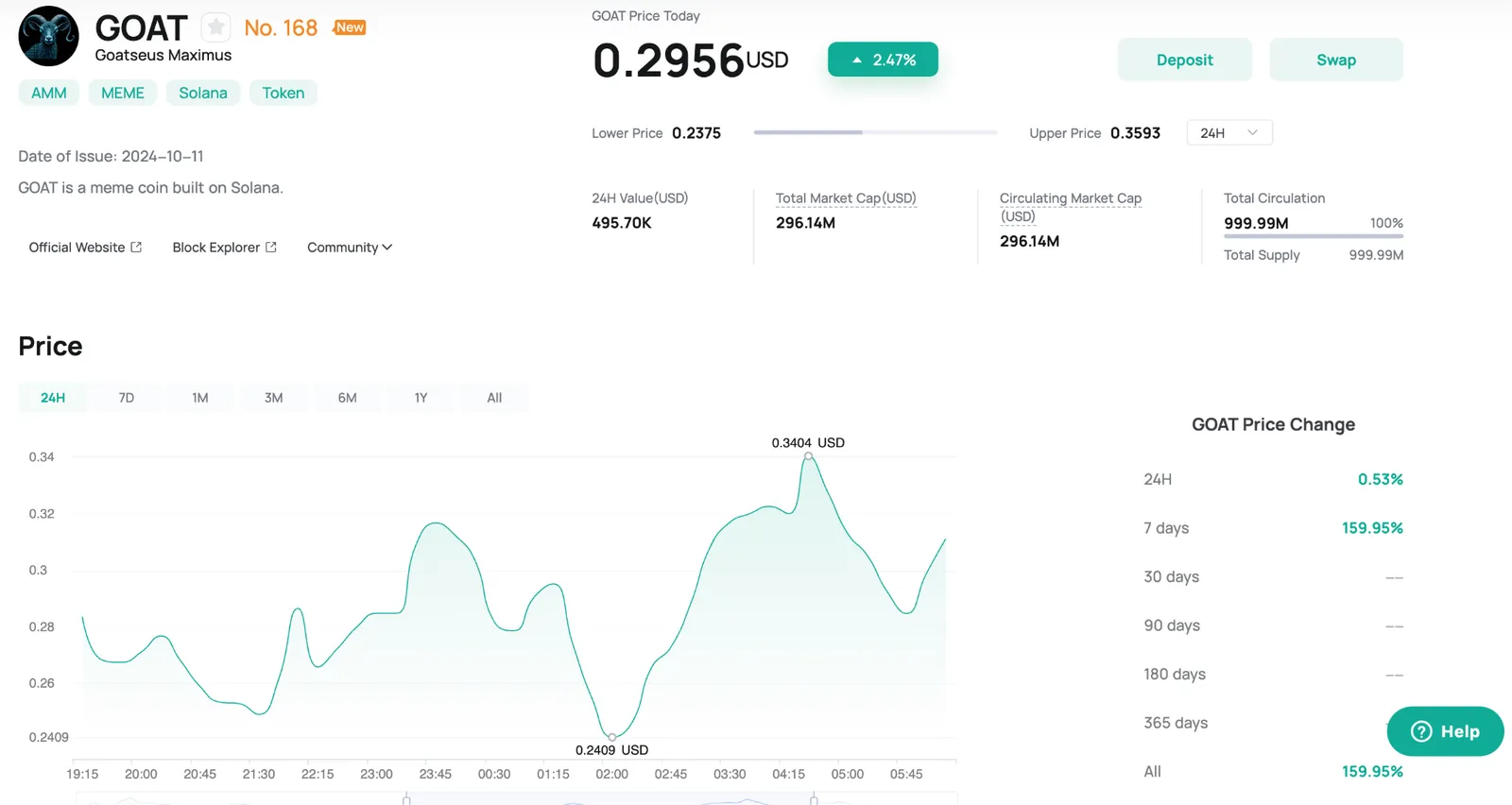The width and height of the screenshot is (1512, 805).
Task: Click the Circulating Market Cap (USD) label
Action: 1071,207
